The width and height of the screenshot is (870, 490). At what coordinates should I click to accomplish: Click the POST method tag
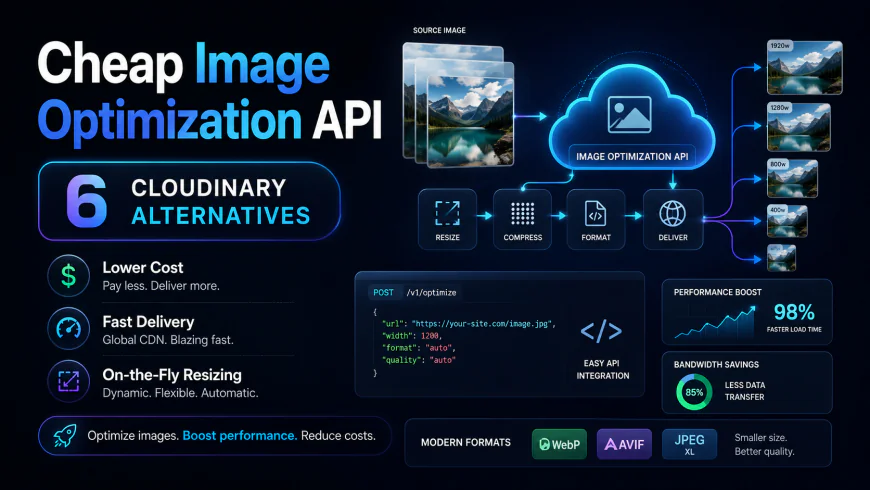pos(383,292)
